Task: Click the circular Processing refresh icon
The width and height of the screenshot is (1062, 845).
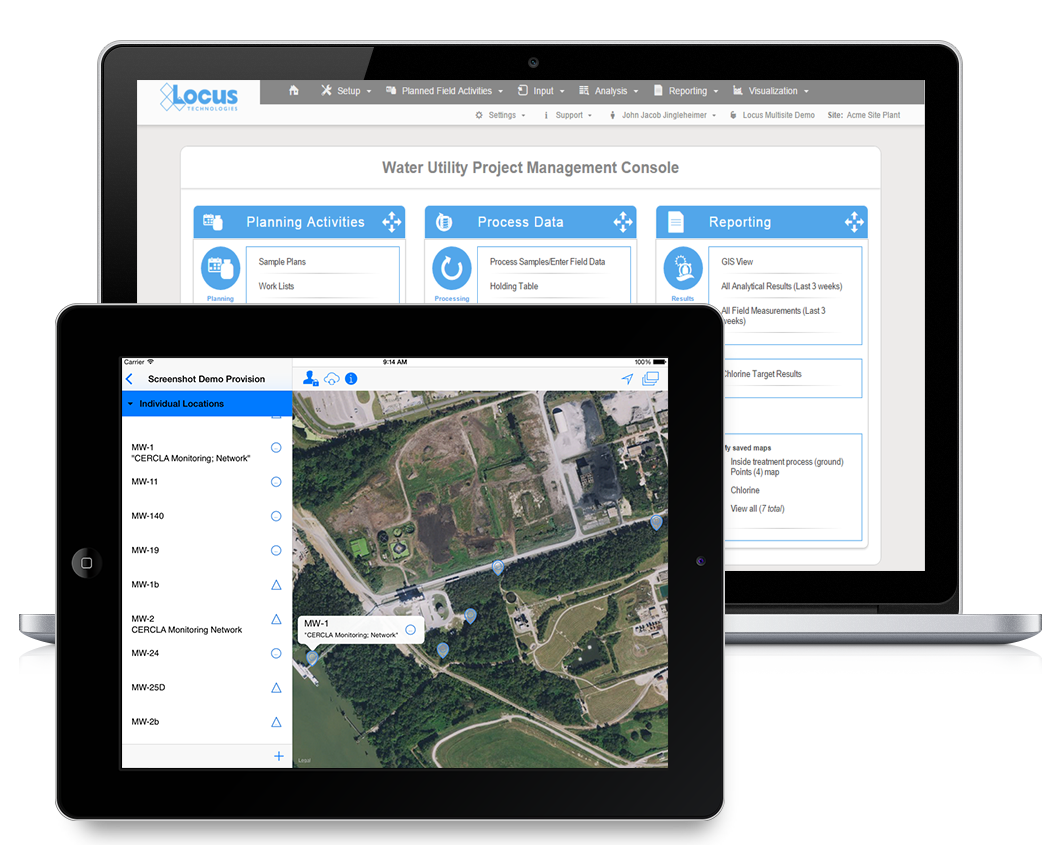Action: pos(452,268)
